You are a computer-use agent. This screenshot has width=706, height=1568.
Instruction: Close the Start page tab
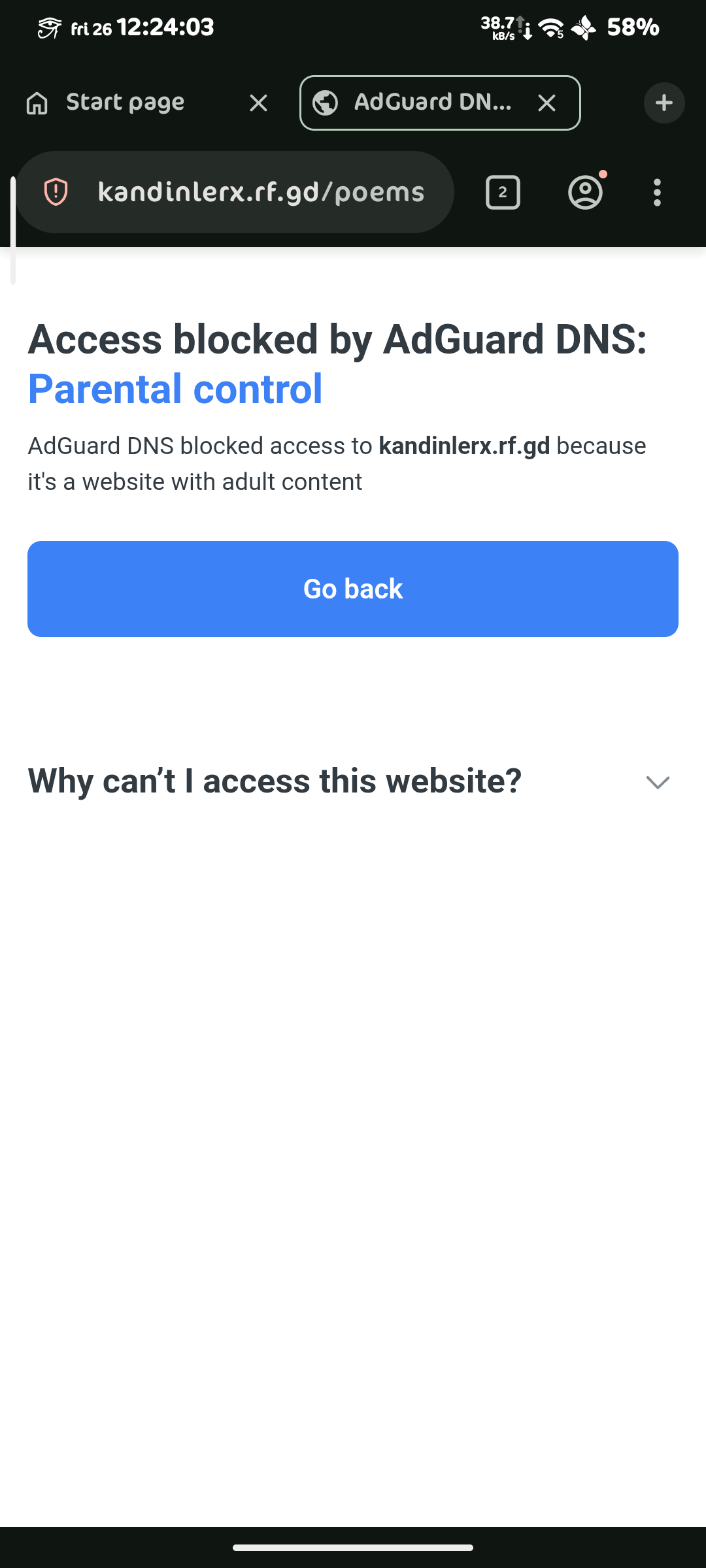[x=258, y=103]
